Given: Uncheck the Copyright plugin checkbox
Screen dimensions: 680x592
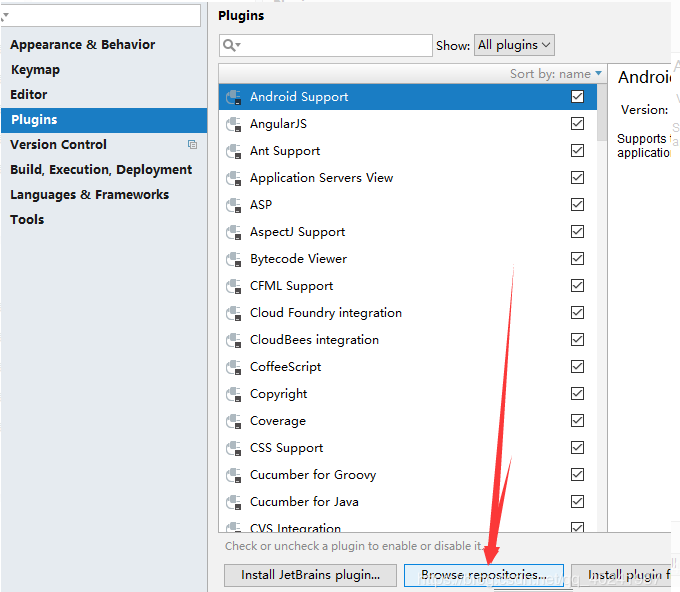Looking at the screenshot, I should point(577,393).
